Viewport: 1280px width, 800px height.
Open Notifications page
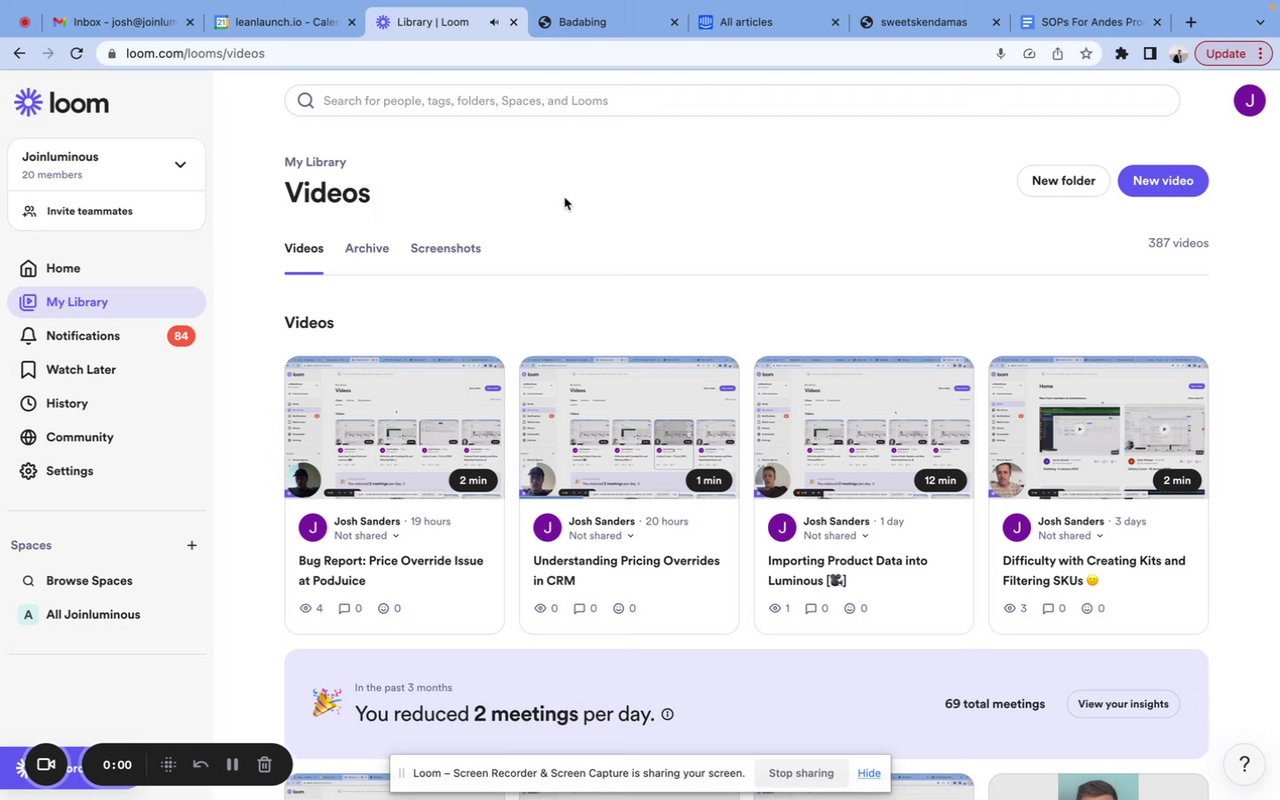pos(83,336)
